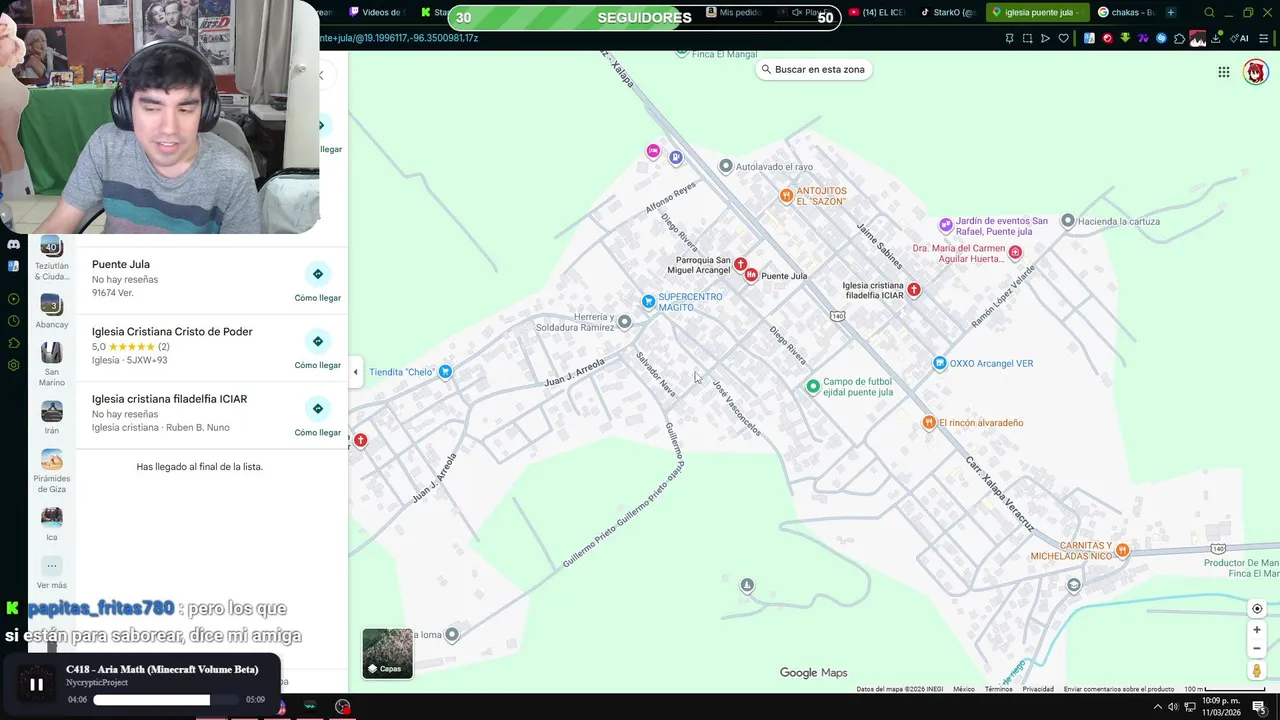Image resolution: width=1280 pixels, height=720 pixels.
Task: Expand 'Ver más' recent places
Action: coord(52,573)
